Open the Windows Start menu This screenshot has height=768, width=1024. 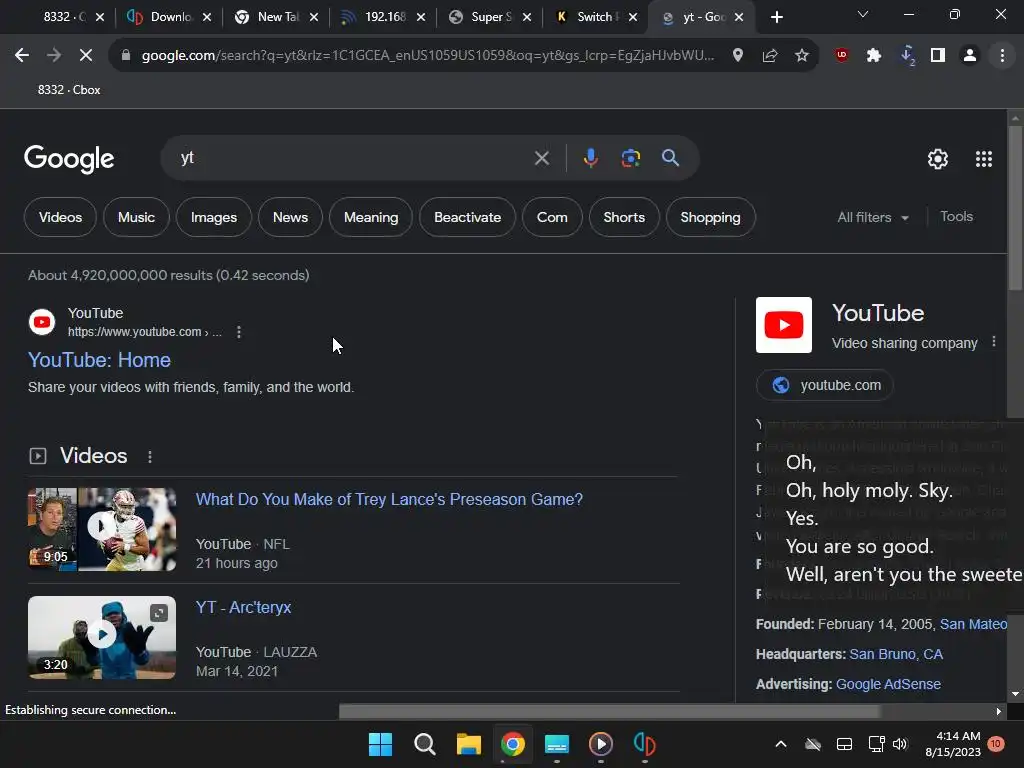pyautogui.click(x=380, y=744)
